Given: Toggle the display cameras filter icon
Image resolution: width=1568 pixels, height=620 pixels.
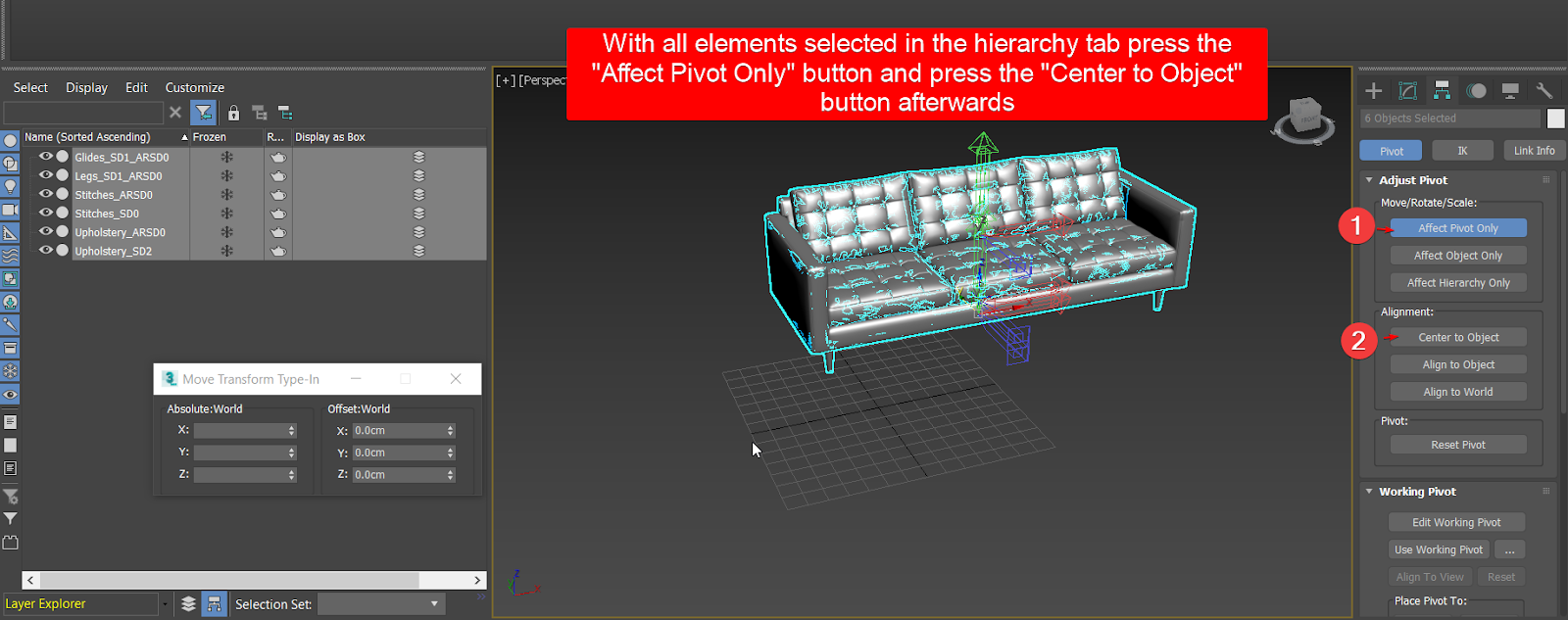Looking at the screenshot, I should 11,210.
